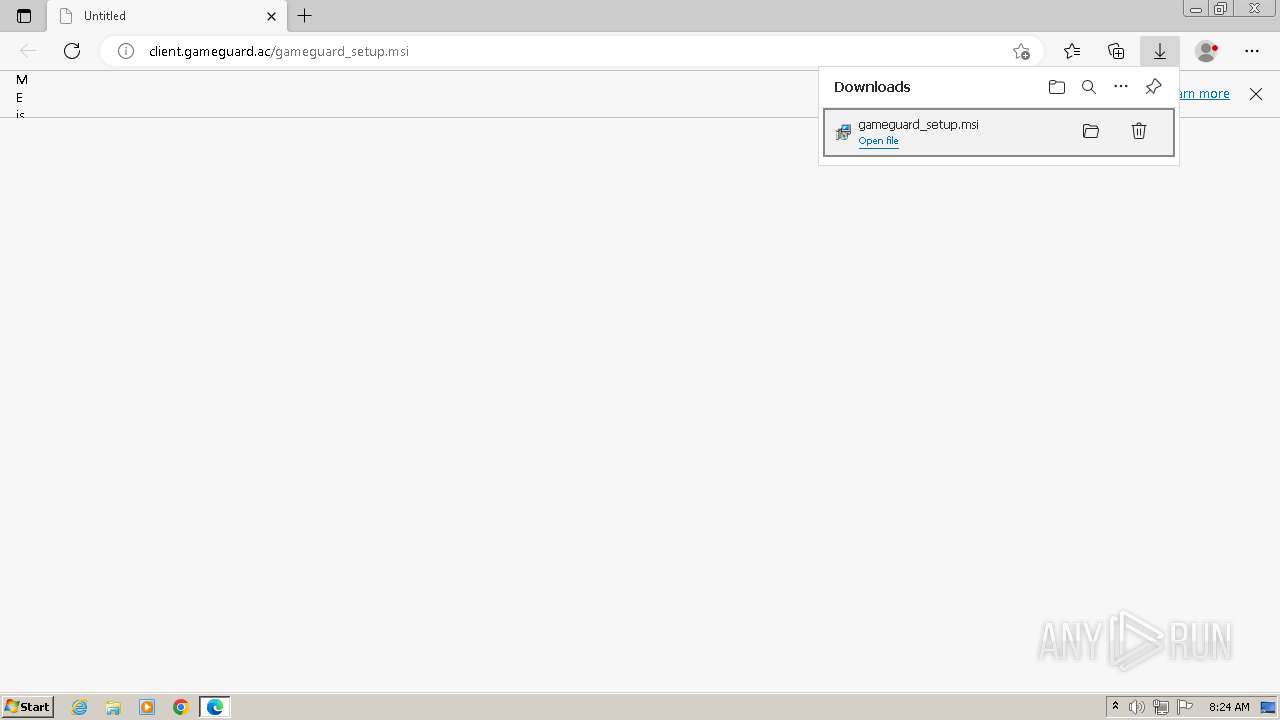This screenshot has width=1280, height=720.
Task: Click the Learn more link
Action: click(x=1205, y=93)
